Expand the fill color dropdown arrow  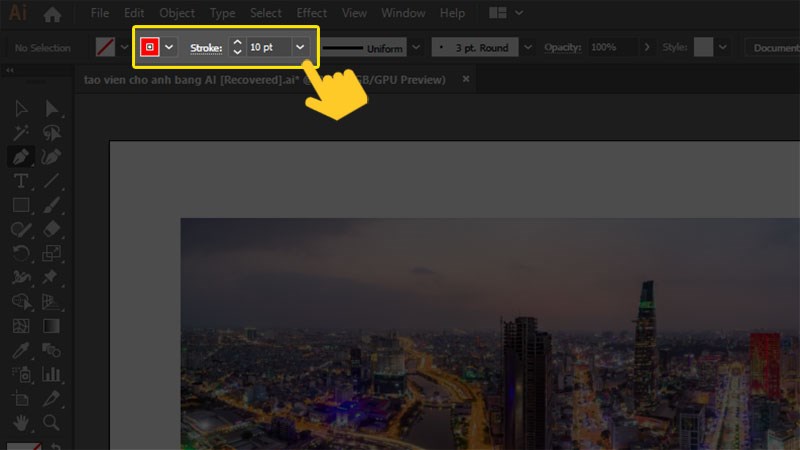(x=124, y=47)
